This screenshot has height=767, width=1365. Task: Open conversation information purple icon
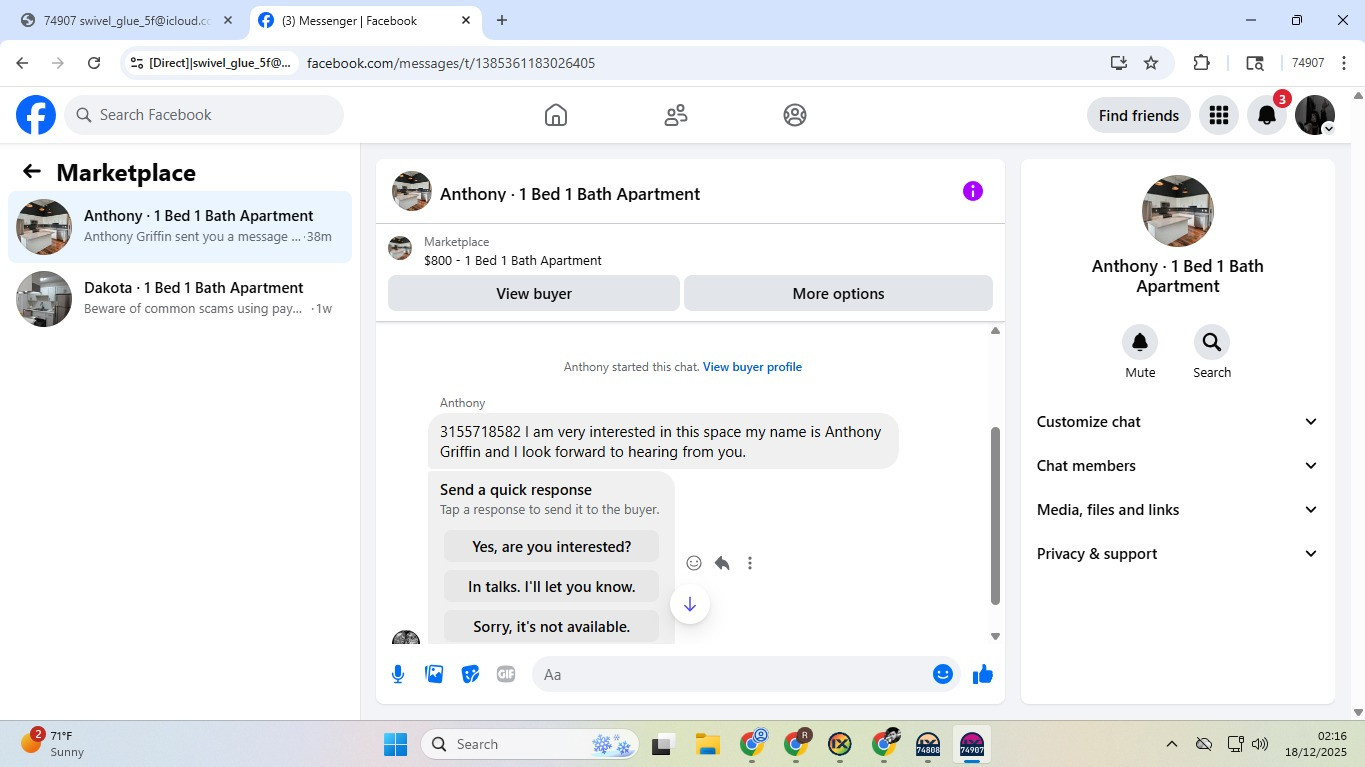click(973, 191)
